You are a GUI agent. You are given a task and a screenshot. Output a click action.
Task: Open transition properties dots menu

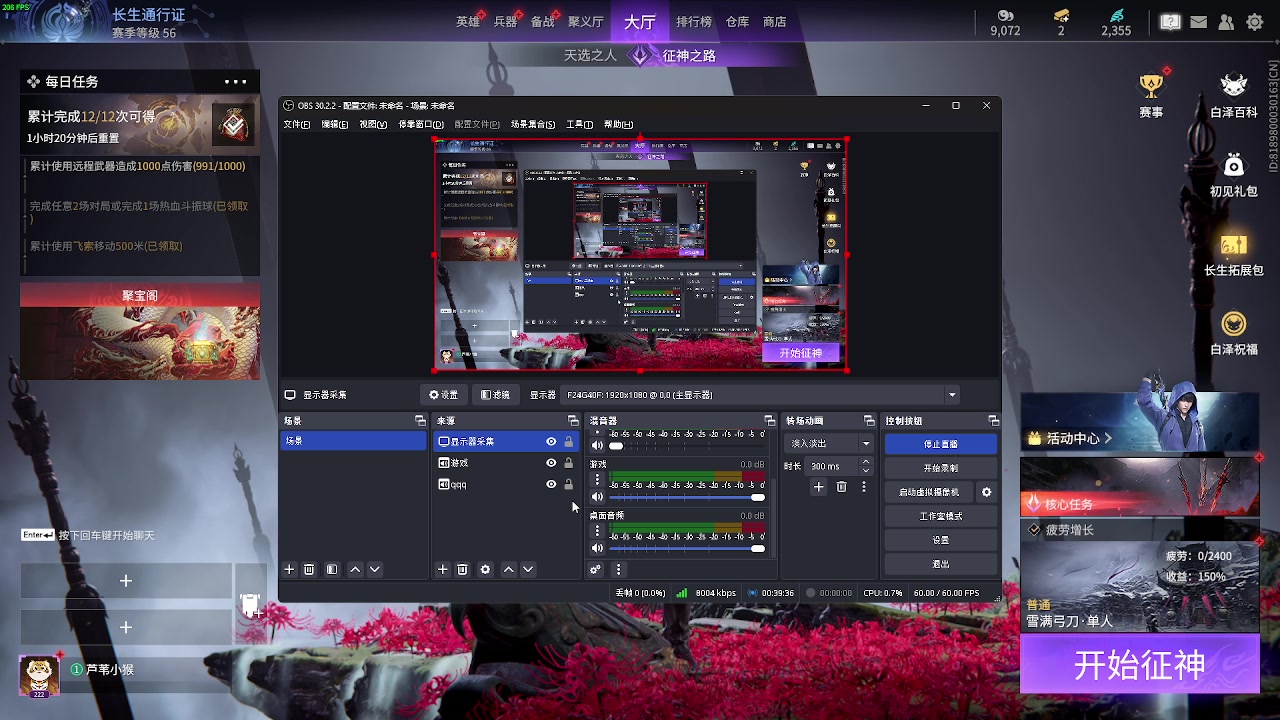pos(864,487)
